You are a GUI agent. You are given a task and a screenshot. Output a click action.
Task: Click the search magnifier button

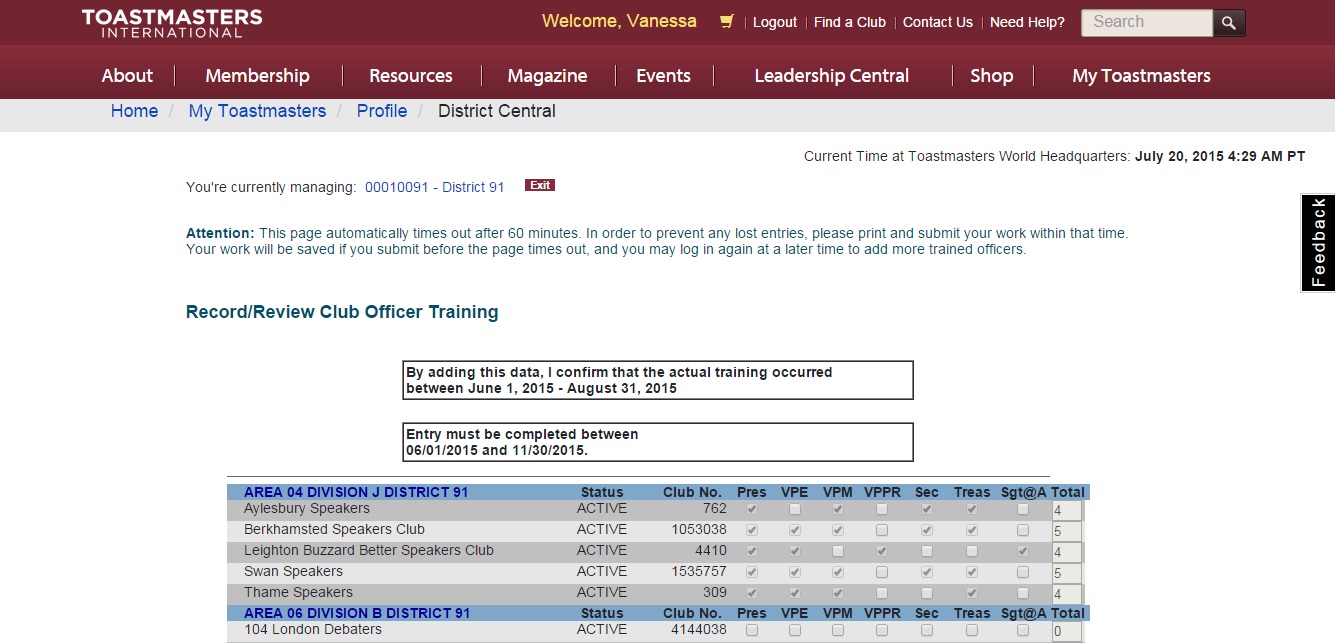(x=1229, y=23)
